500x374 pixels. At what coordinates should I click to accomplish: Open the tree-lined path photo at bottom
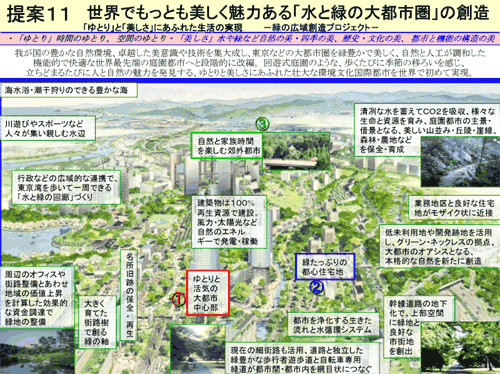[198, 349]
